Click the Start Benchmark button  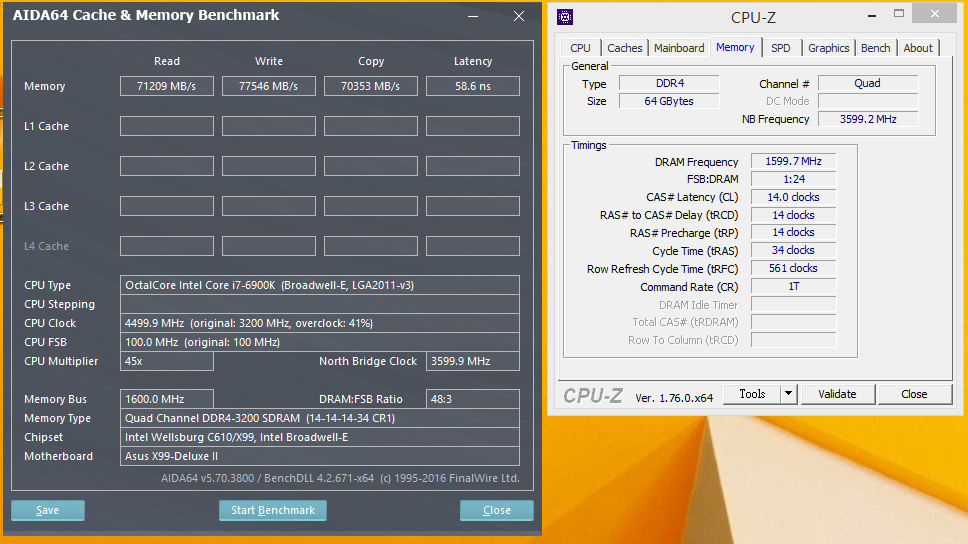click(x=273, y=510)
